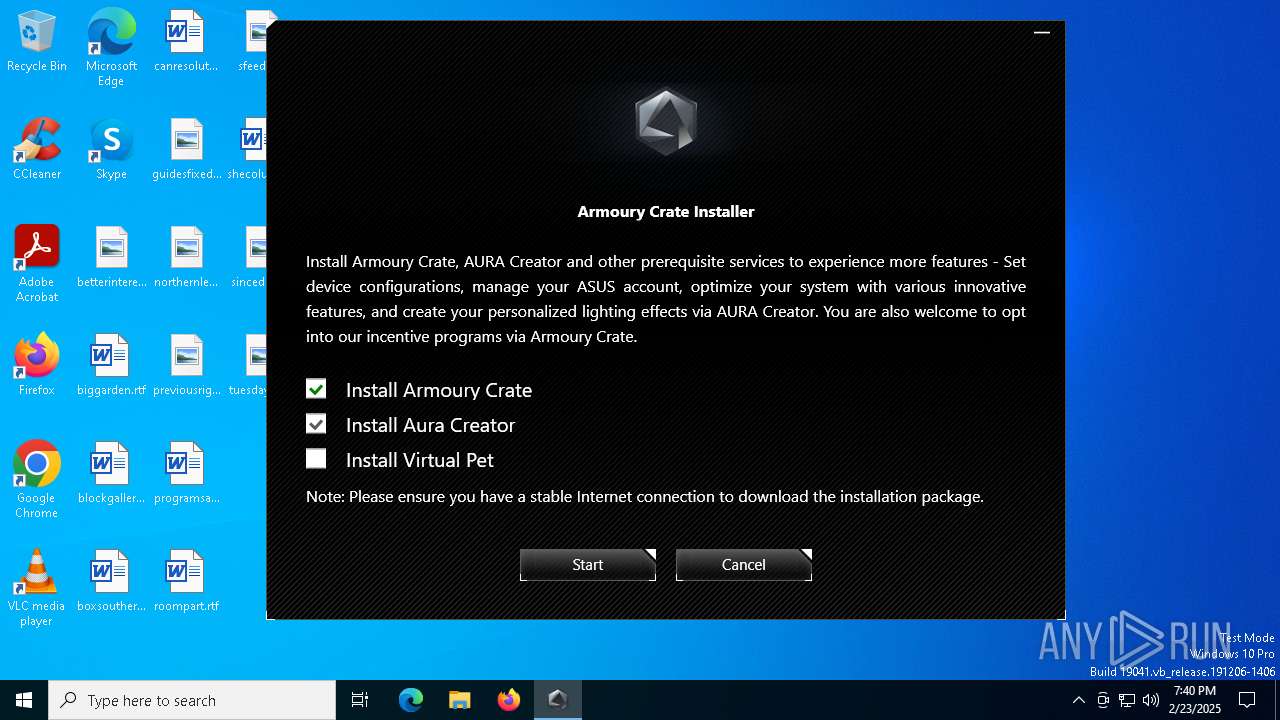
Task: Cancel the Armoury Crate installation
Action: tap(744, 565)
